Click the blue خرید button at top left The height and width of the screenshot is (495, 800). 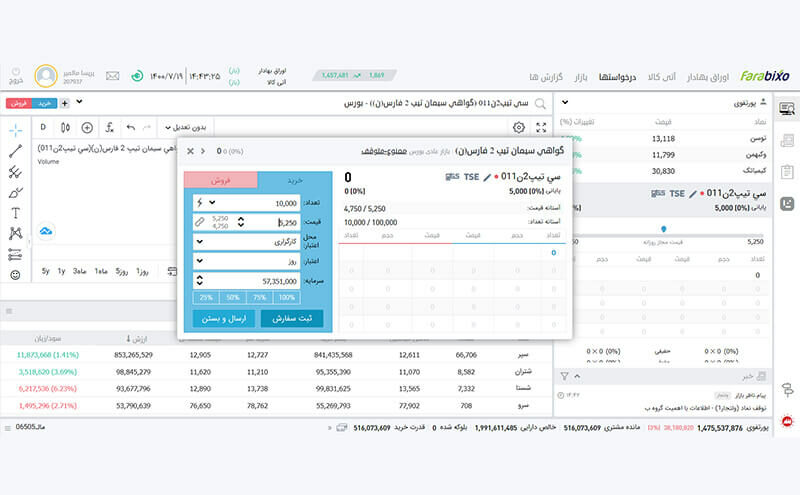tap(44, 104)
